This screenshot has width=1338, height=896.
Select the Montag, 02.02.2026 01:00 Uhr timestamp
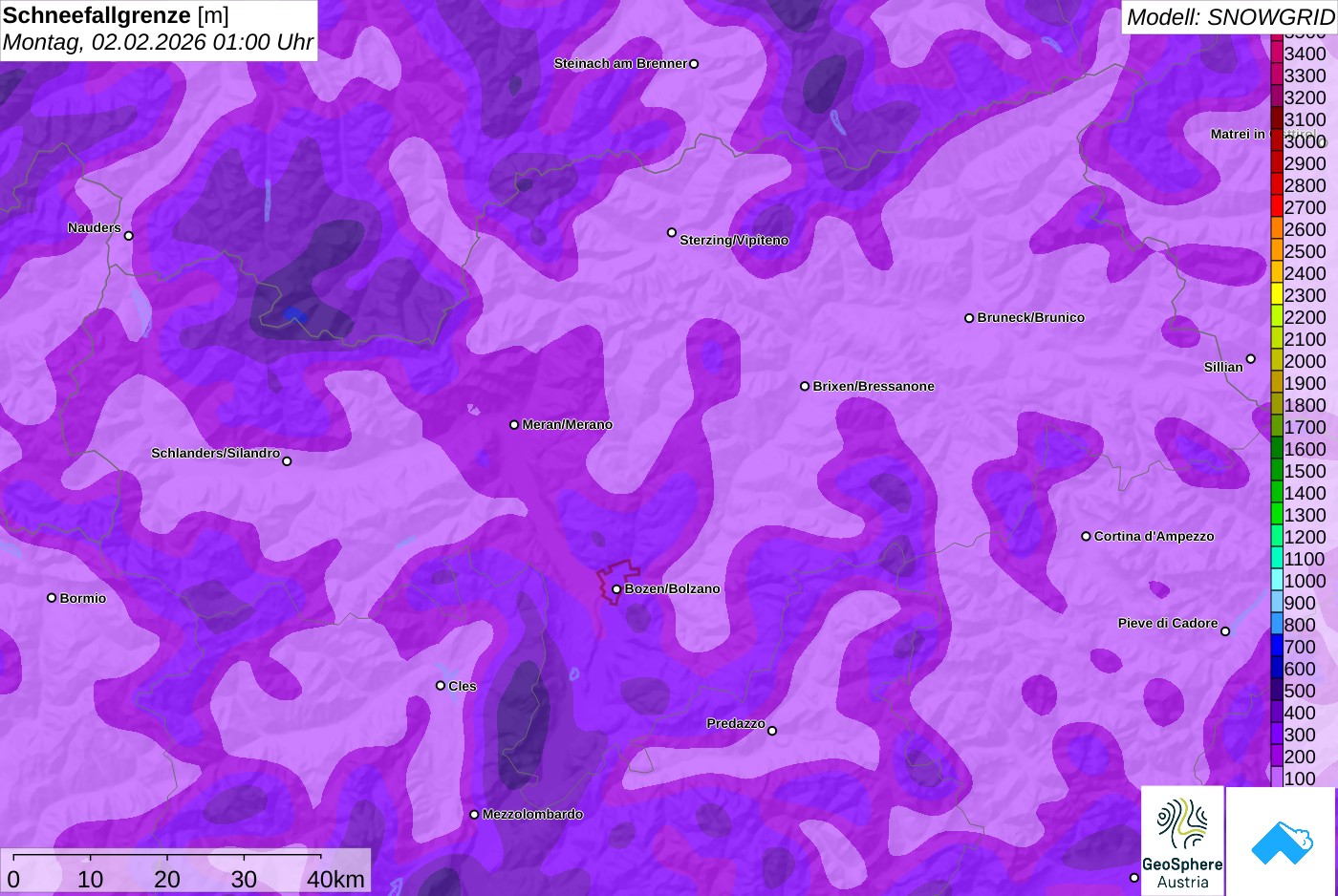tap(158, 42)
